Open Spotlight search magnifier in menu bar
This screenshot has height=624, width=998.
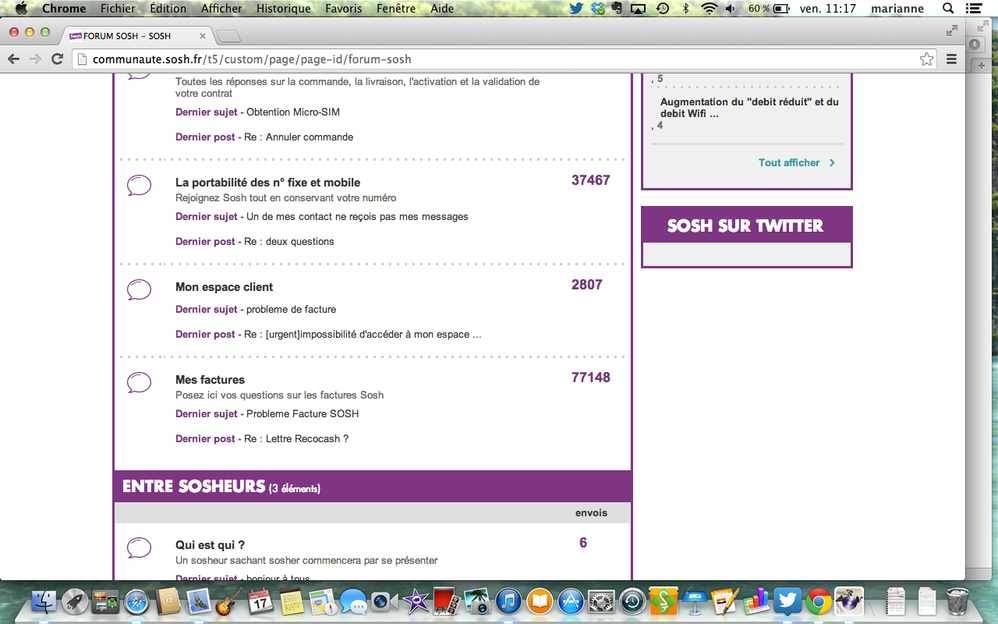coord(947,8)
